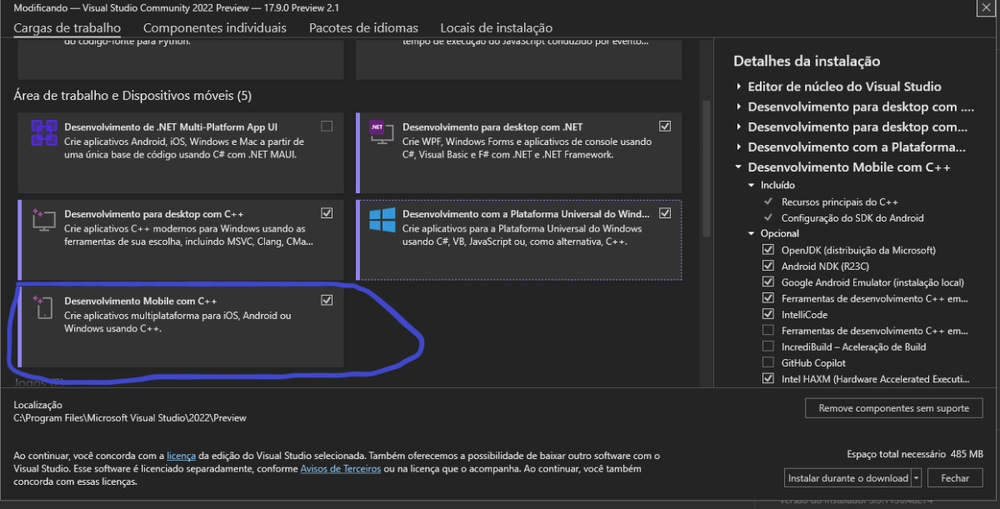
Task: Uncheck Desenvolvimento Mobile com C++ workload
Action: 327,300
